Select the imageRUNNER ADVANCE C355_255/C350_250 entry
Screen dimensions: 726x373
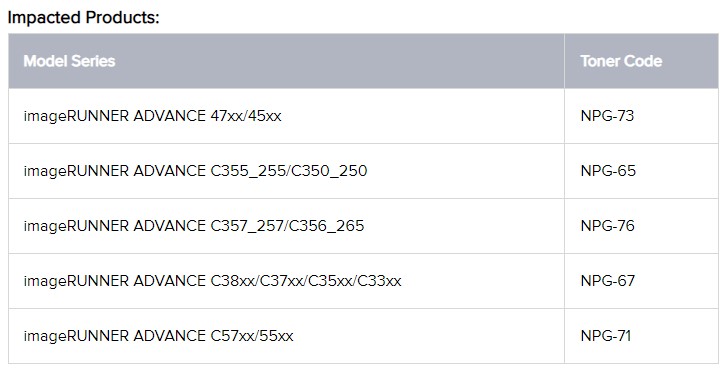195,171
